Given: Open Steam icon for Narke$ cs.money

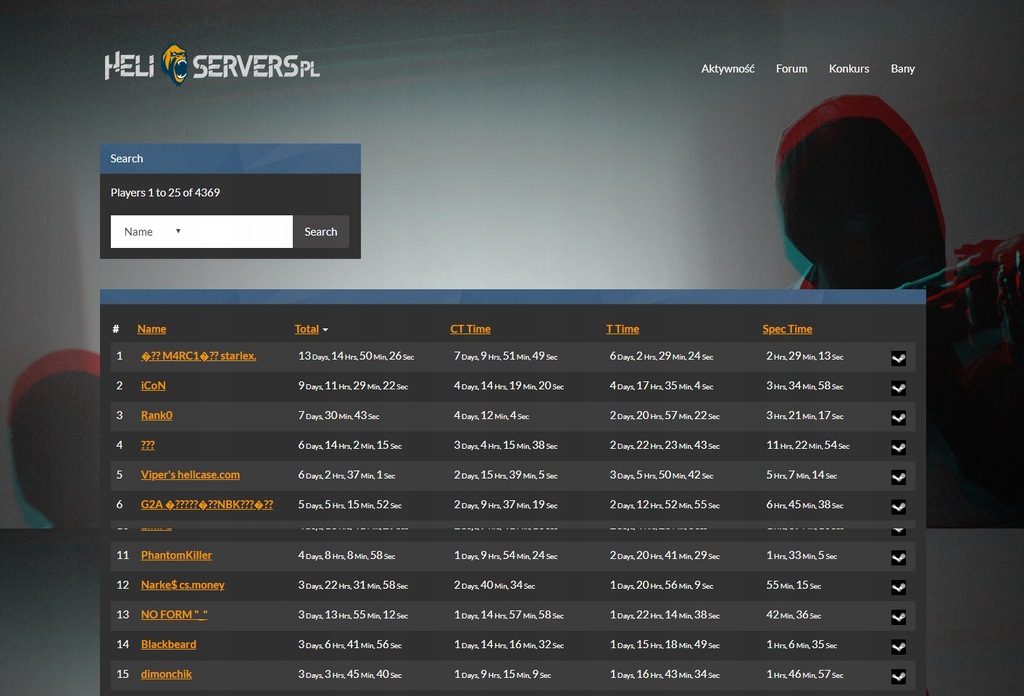Looking at the screenshot, I should 898,587.
